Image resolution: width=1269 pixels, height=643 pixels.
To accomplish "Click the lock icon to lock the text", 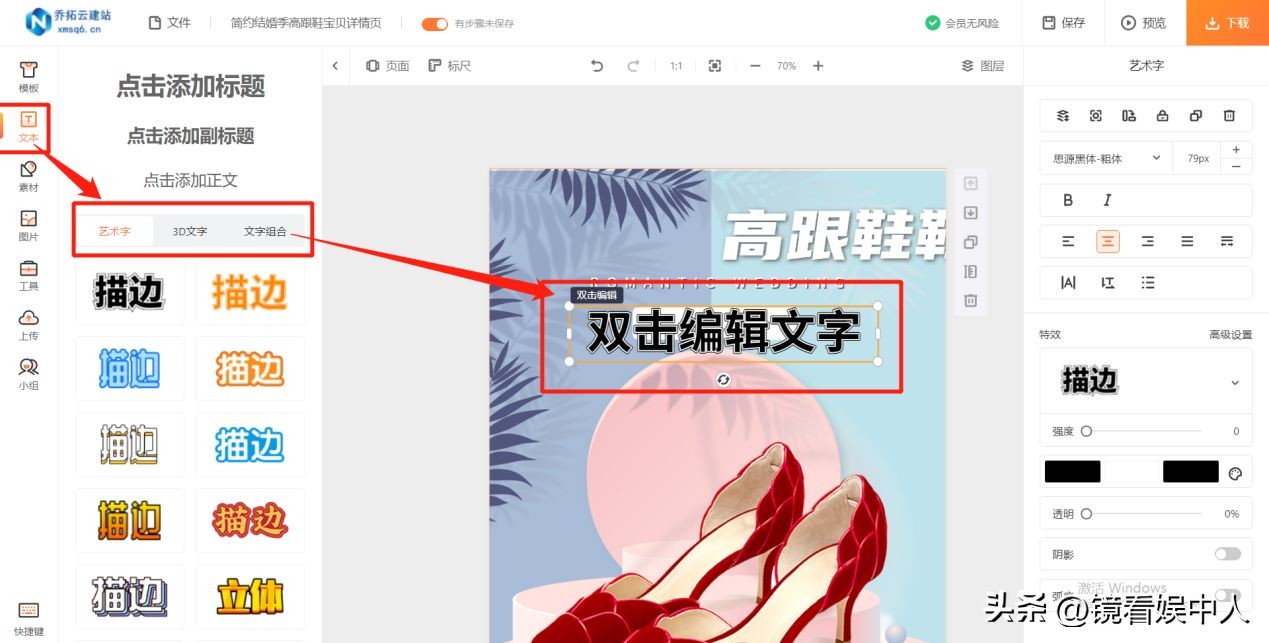I will [1162, 115].
